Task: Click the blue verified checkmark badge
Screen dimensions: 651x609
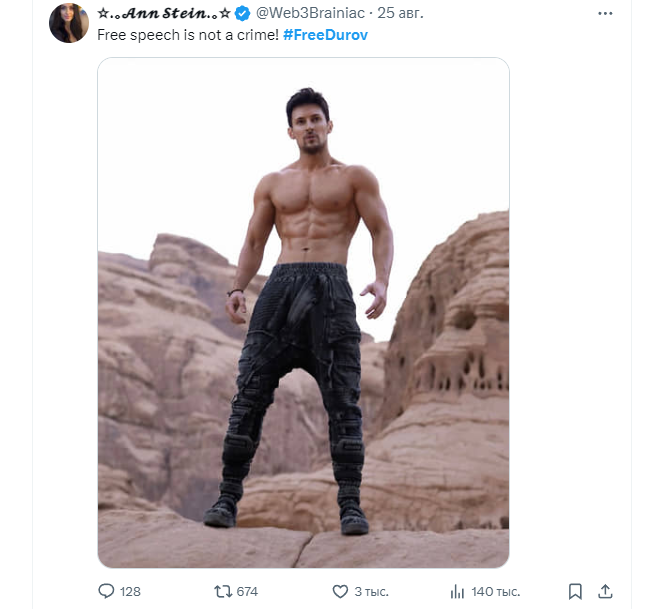Action: pos(242,14)
